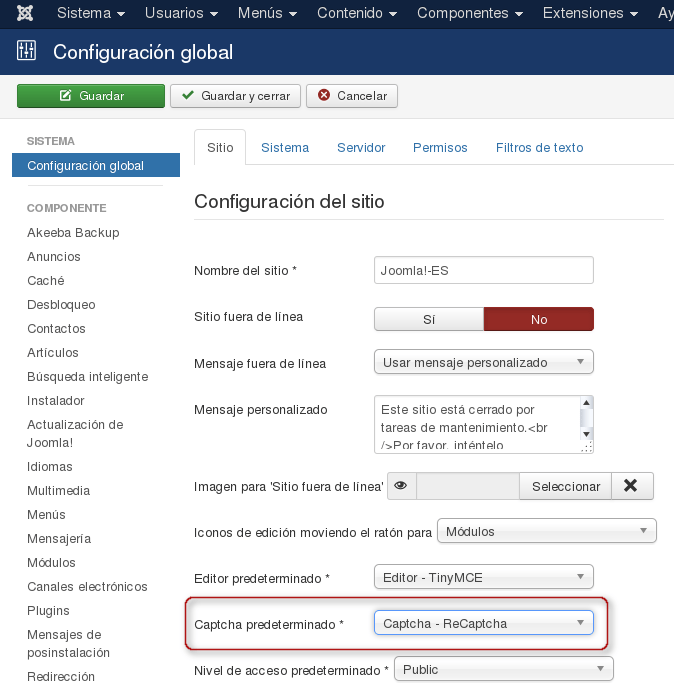
Task: Open Akeeba Backup in the sidebar
Action: pos(73,233)
